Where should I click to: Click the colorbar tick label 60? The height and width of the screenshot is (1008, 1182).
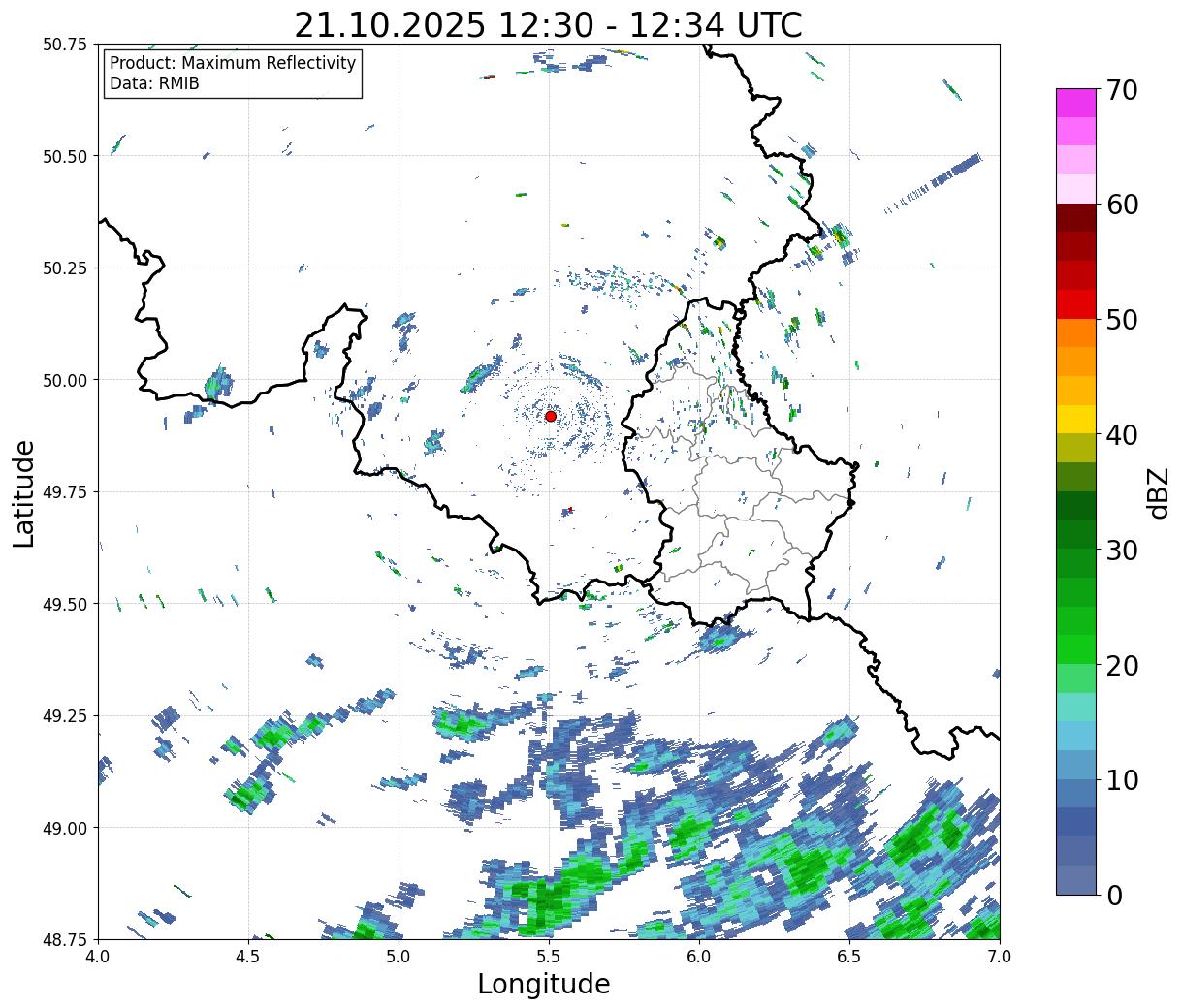click(x=1121, y=205)
